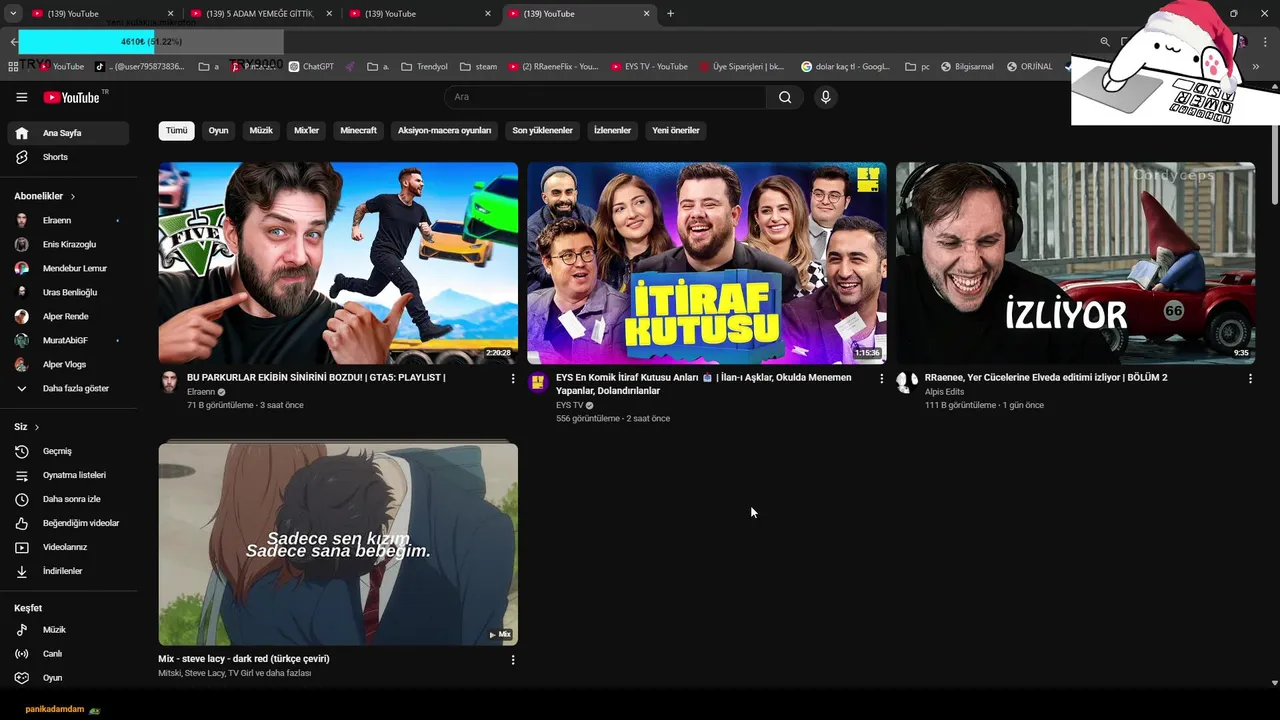Click the YouTube logo
Screen dimensions: 1280x720
pos(72,97)
